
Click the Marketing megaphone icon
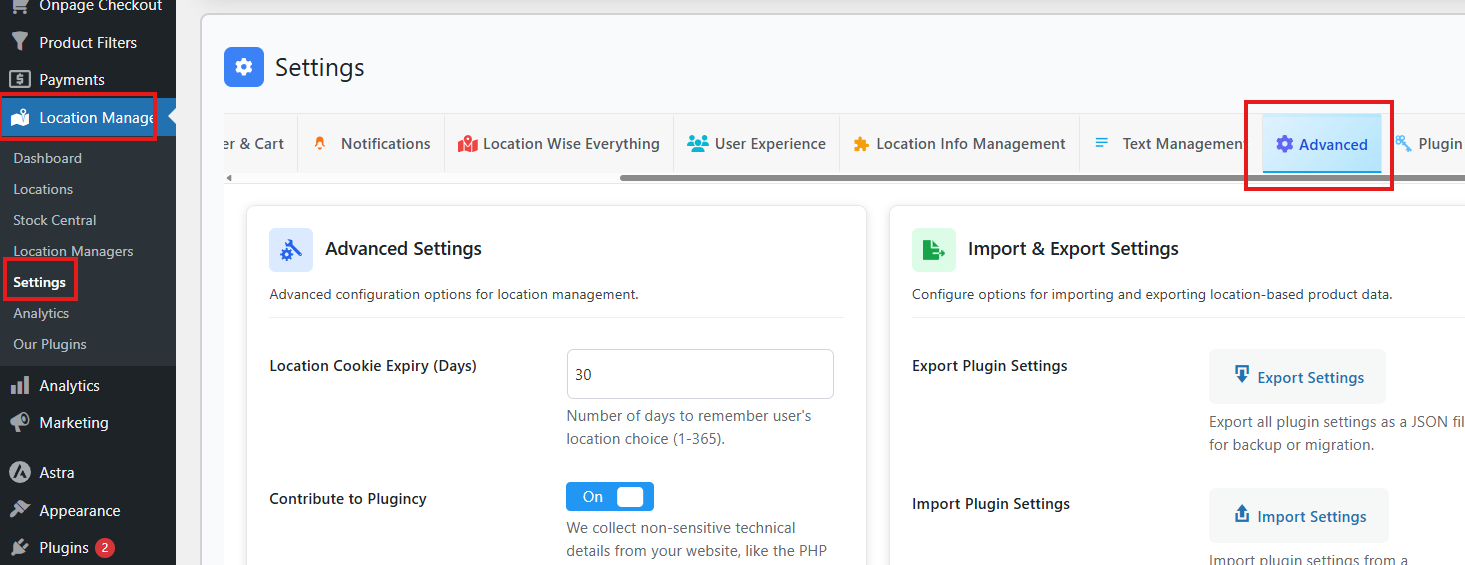coord(20,422)
